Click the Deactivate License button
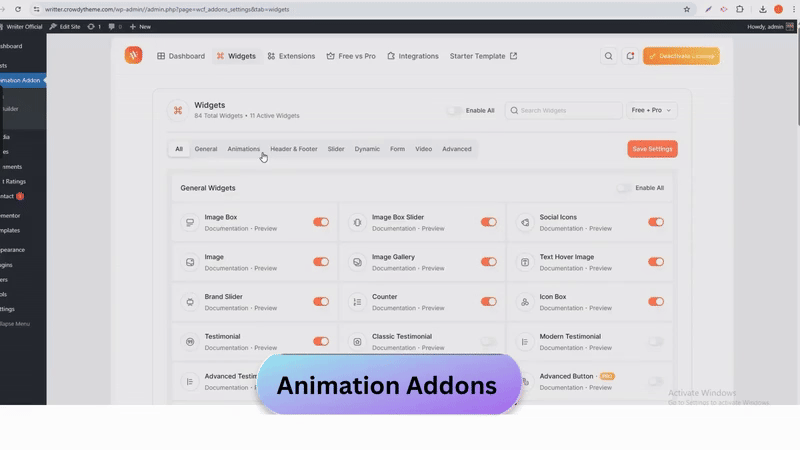 coord(682,56)
